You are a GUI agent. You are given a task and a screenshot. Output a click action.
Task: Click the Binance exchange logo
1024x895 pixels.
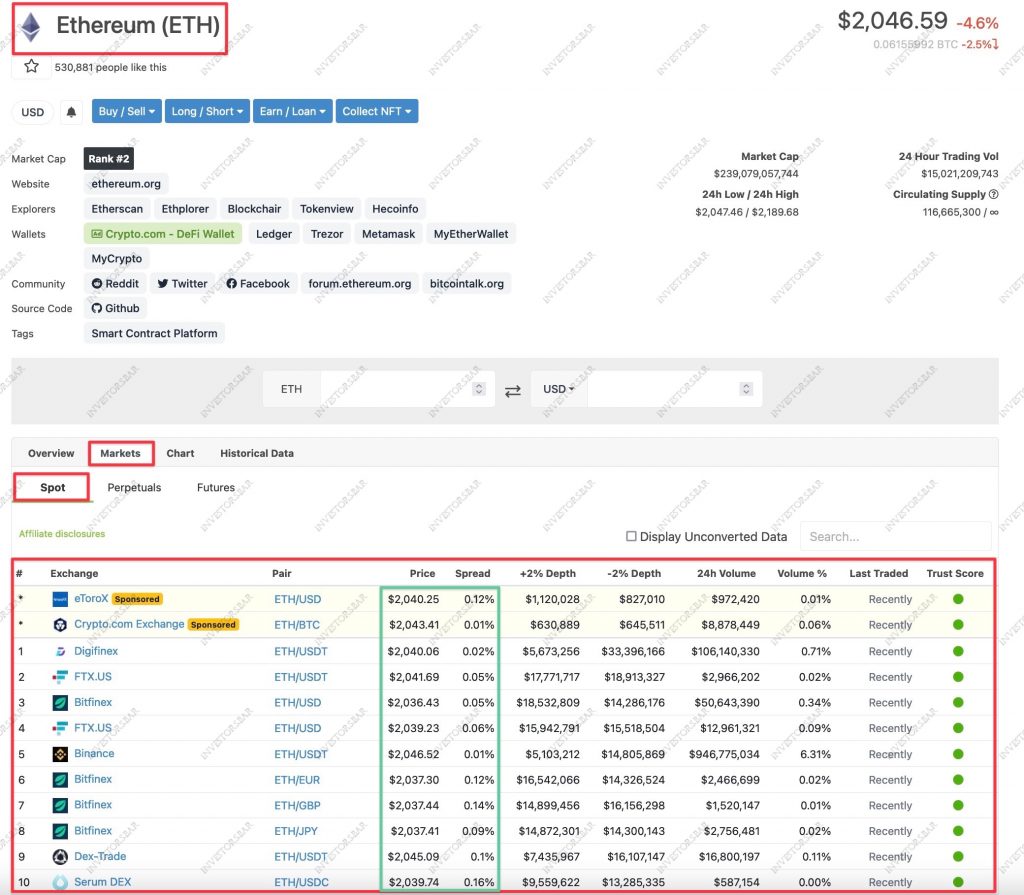tap(60, 754)
